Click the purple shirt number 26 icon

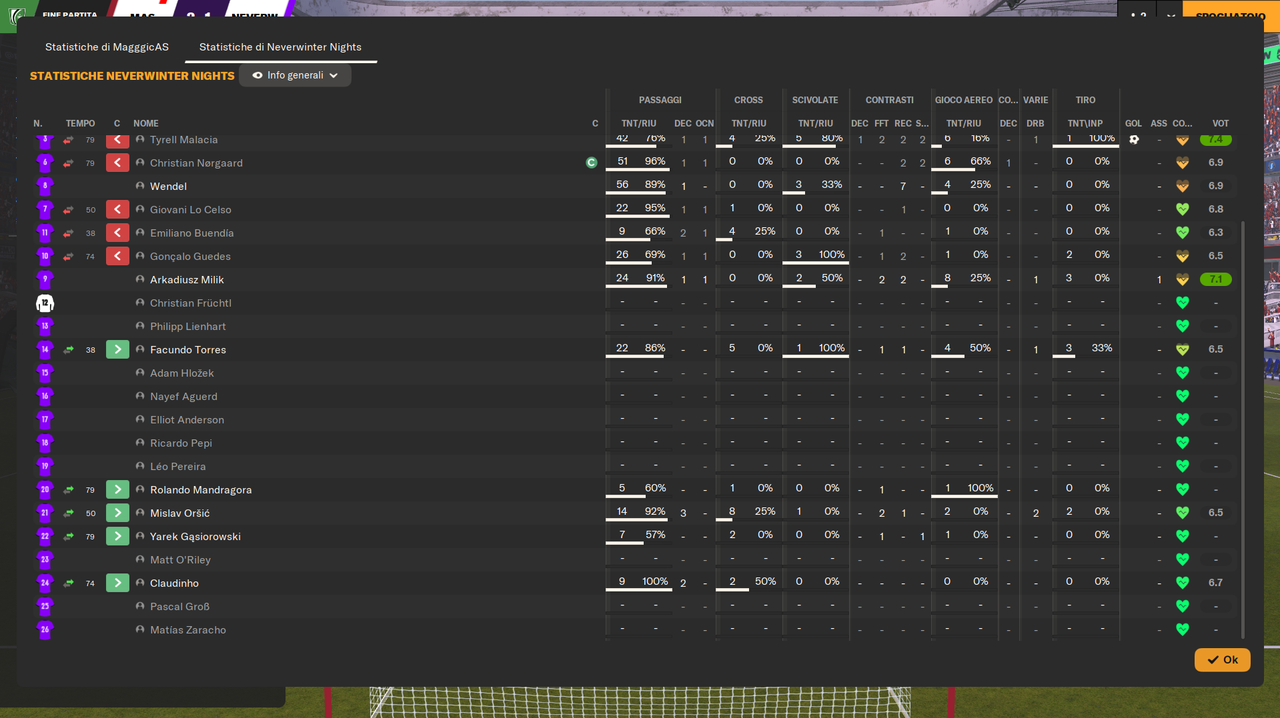pos(45,630)
